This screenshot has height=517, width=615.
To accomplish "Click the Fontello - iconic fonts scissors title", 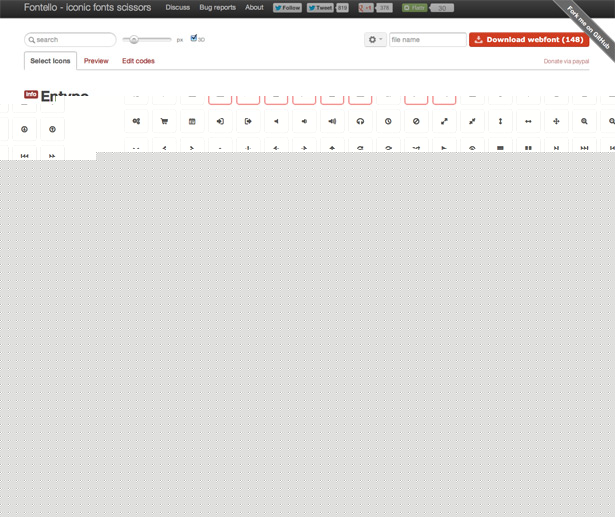I will click(87, 7).
